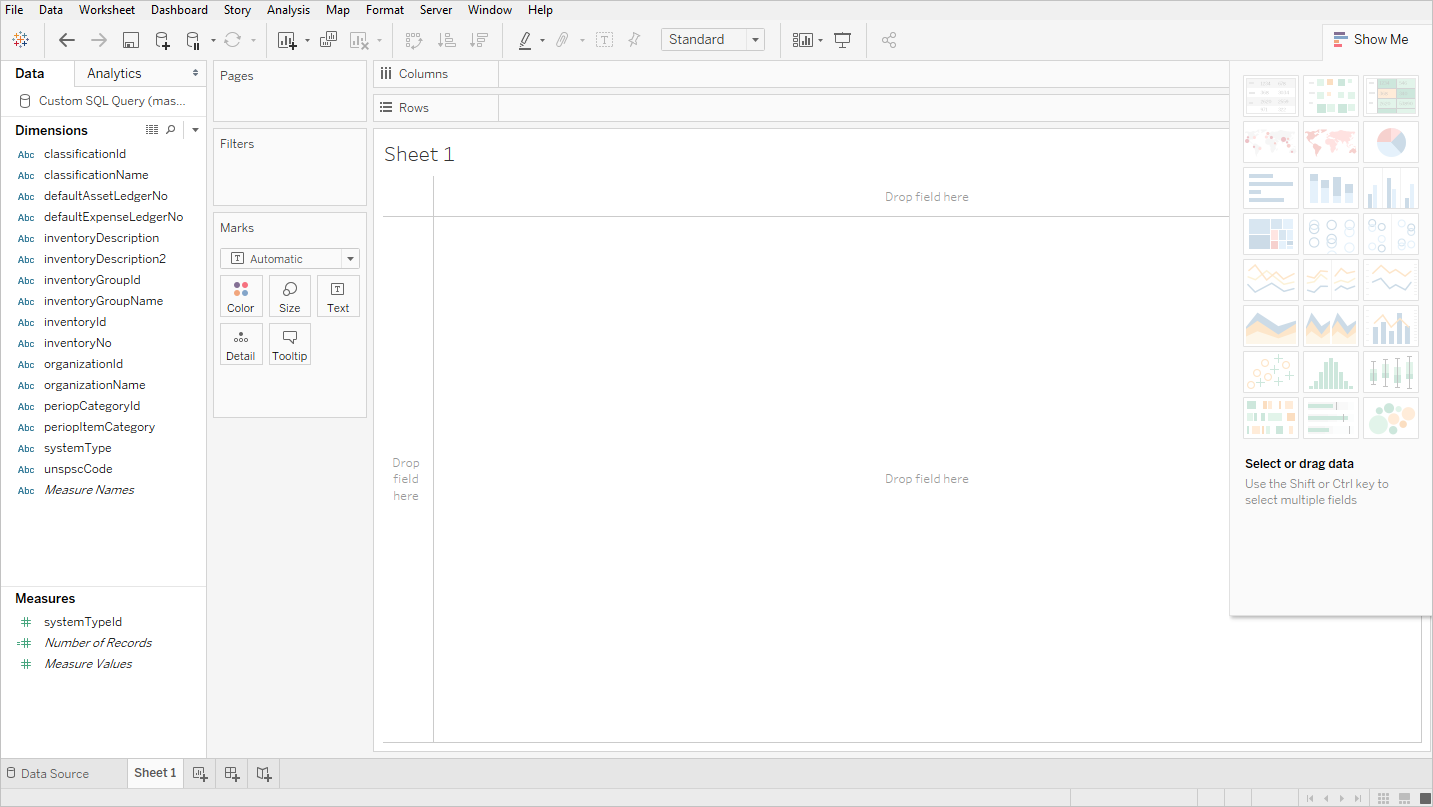Screen dimensions: 1433x807
Task: Select the inventoryGroupName dimension
Action: click(x=103, y=301)
